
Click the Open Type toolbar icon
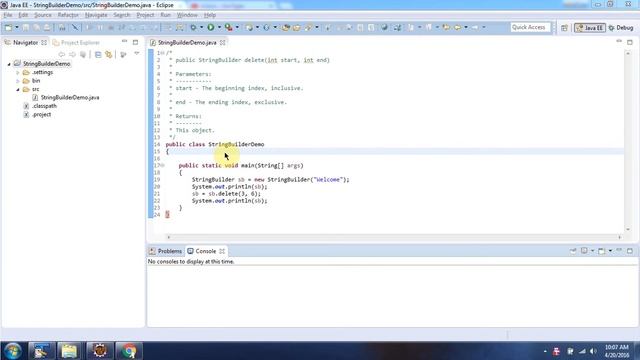[x=286, y=27]
